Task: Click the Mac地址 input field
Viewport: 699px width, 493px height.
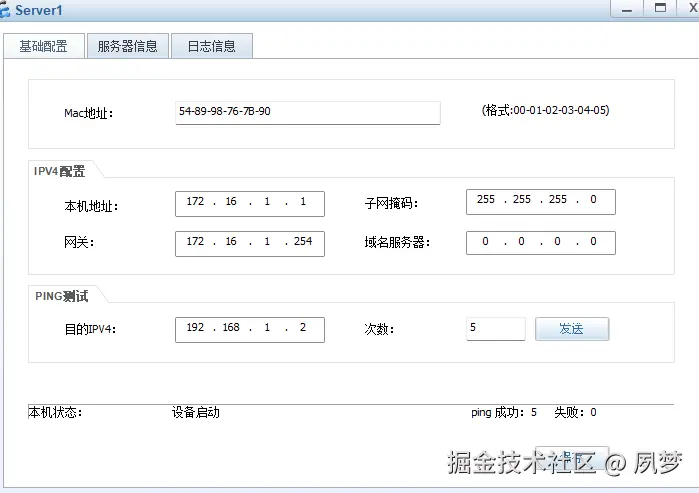Action: pyautogui.click(x=308, y=113)
